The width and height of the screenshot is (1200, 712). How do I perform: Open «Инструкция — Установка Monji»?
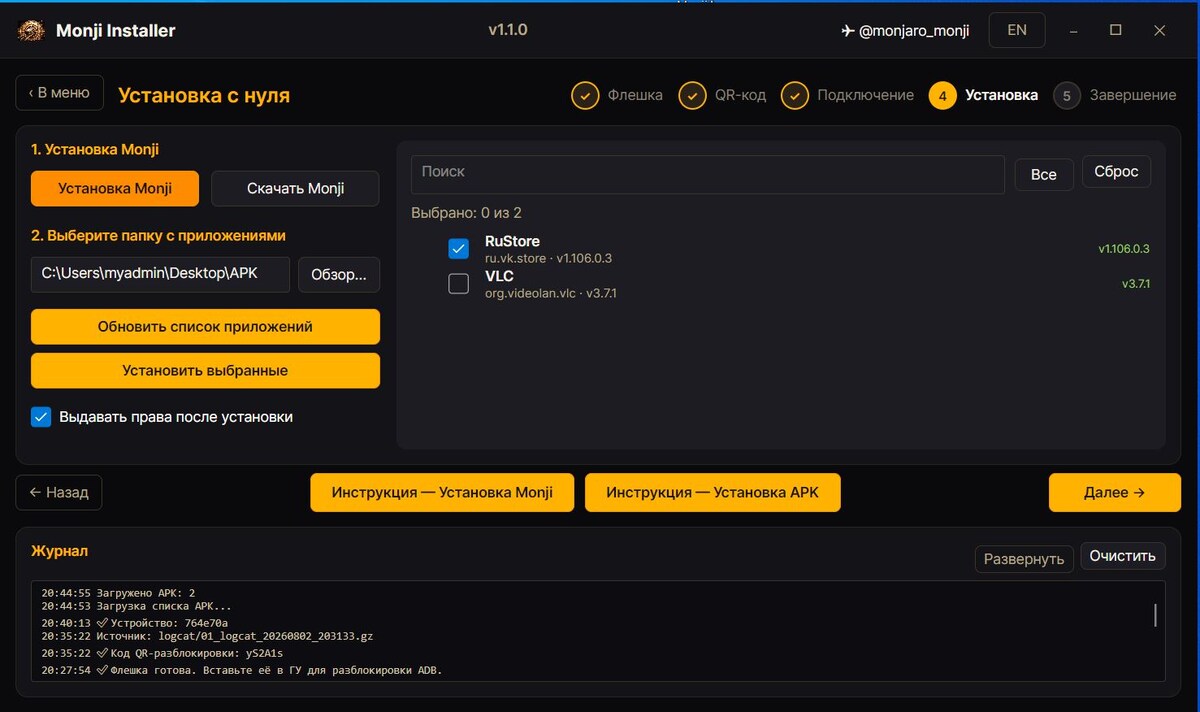pos(442,492)
